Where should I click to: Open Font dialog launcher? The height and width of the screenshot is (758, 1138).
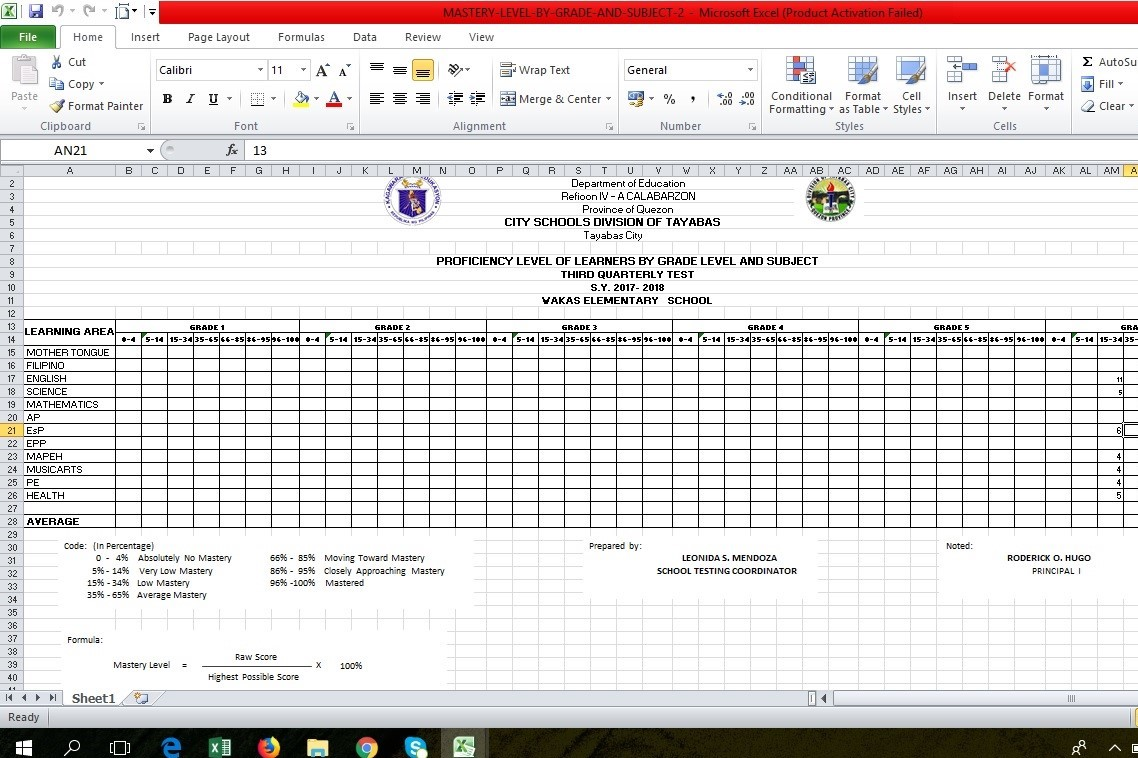(351, 126)
